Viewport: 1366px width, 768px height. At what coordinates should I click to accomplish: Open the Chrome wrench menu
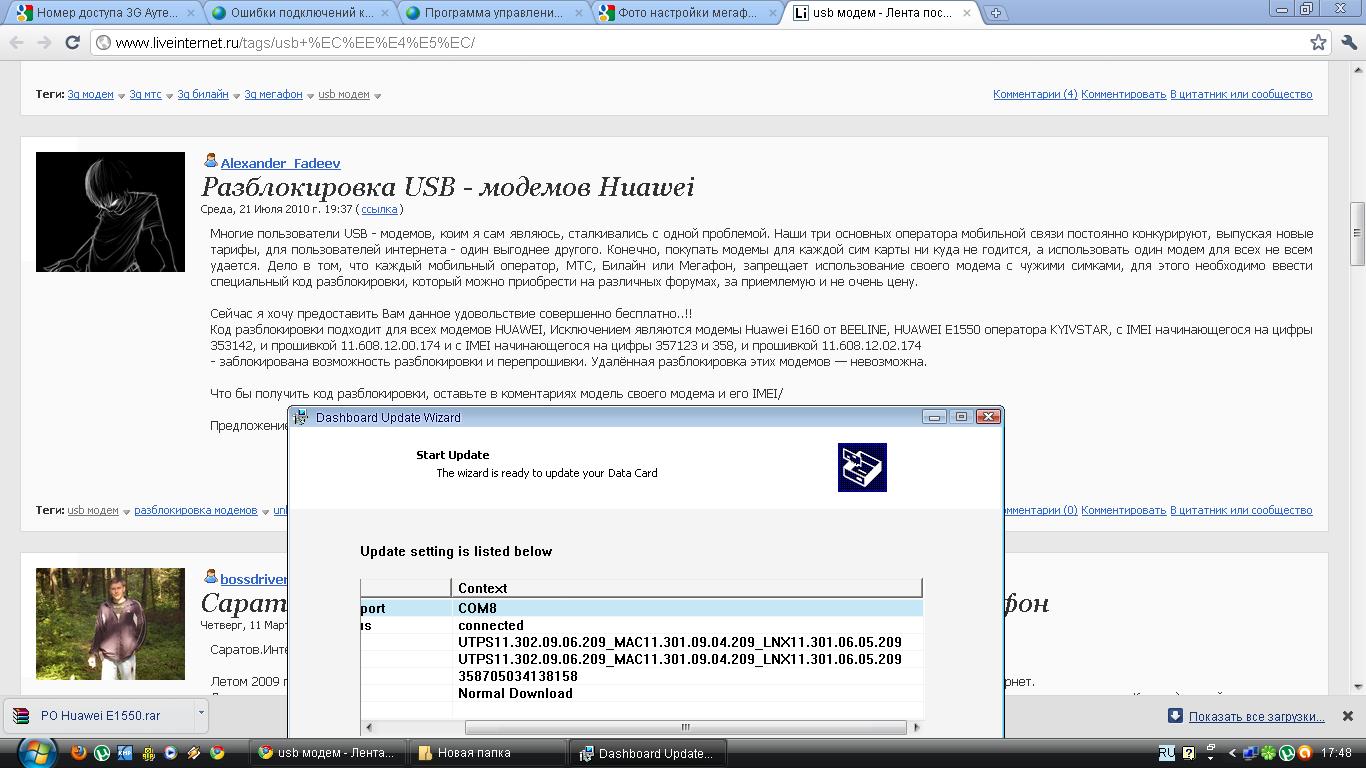pos(1347,43)
